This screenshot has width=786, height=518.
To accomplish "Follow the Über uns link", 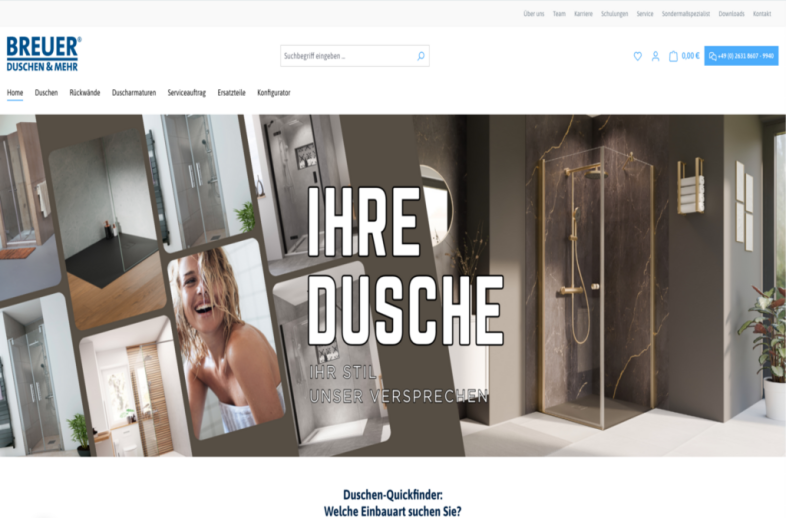I will (x=533, y=14).
